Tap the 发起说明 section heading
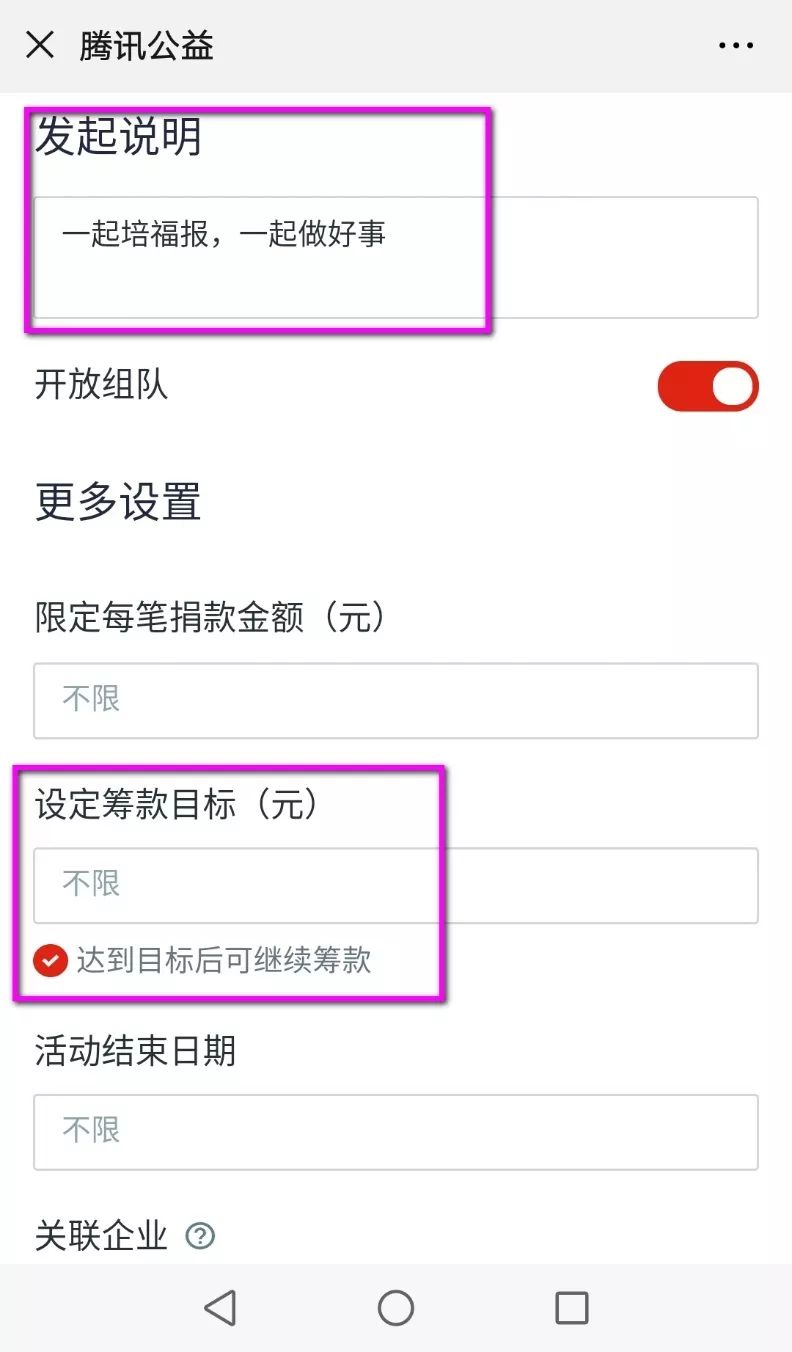The image size is (792, 1352). click(x=118, y=136)
